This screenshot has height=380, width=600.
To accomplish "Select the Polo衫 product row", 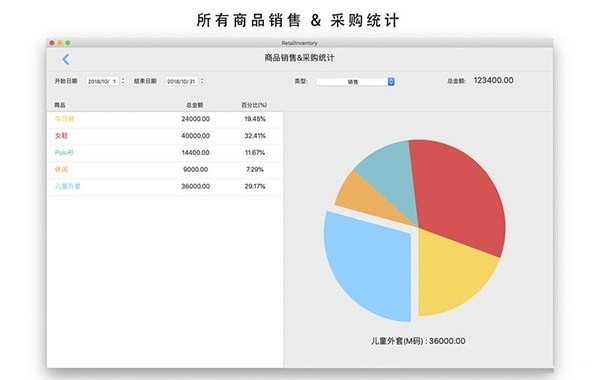I will pyautogui.click(x=165, y=153).
